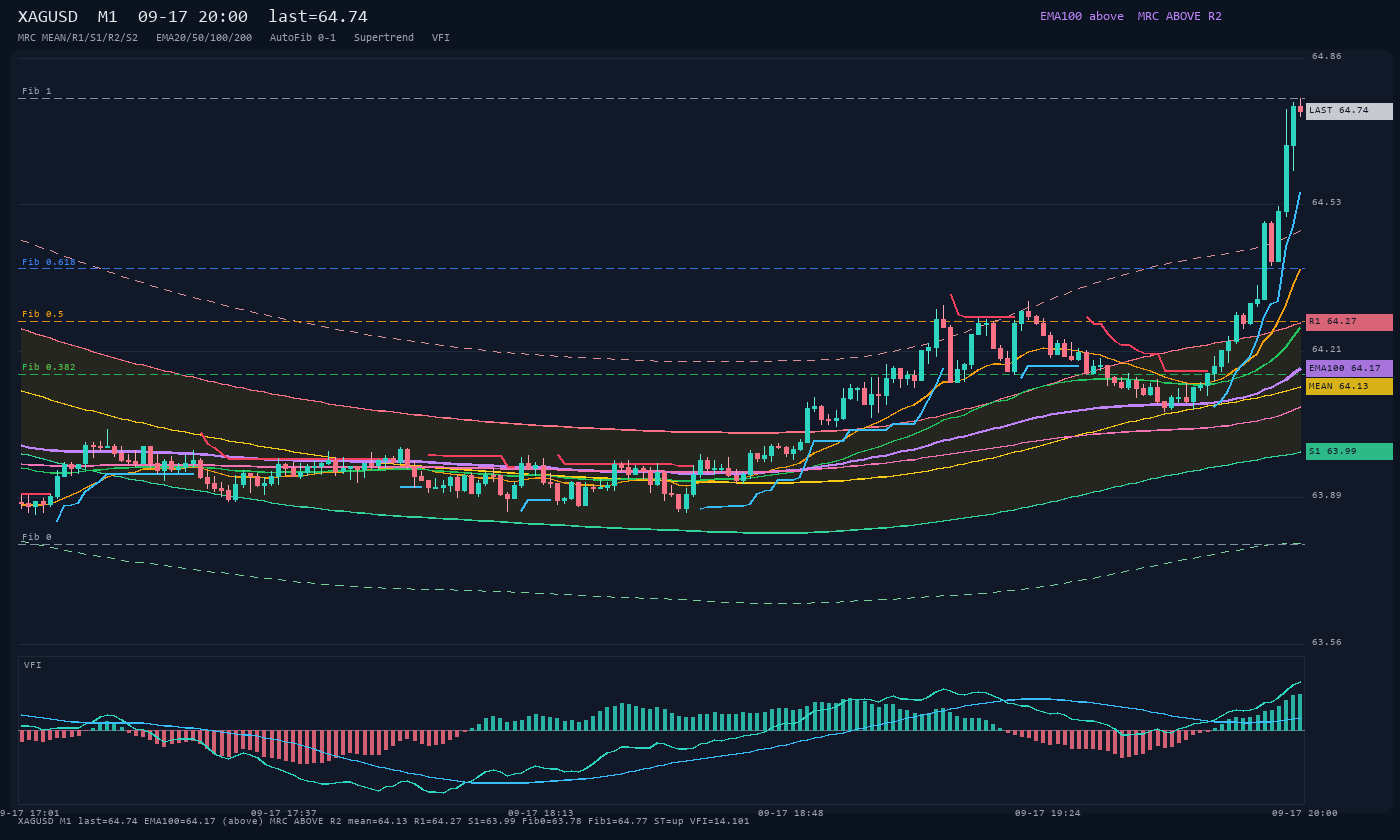Click the green S1 63.99 price tag

(x=1349, y=451)
